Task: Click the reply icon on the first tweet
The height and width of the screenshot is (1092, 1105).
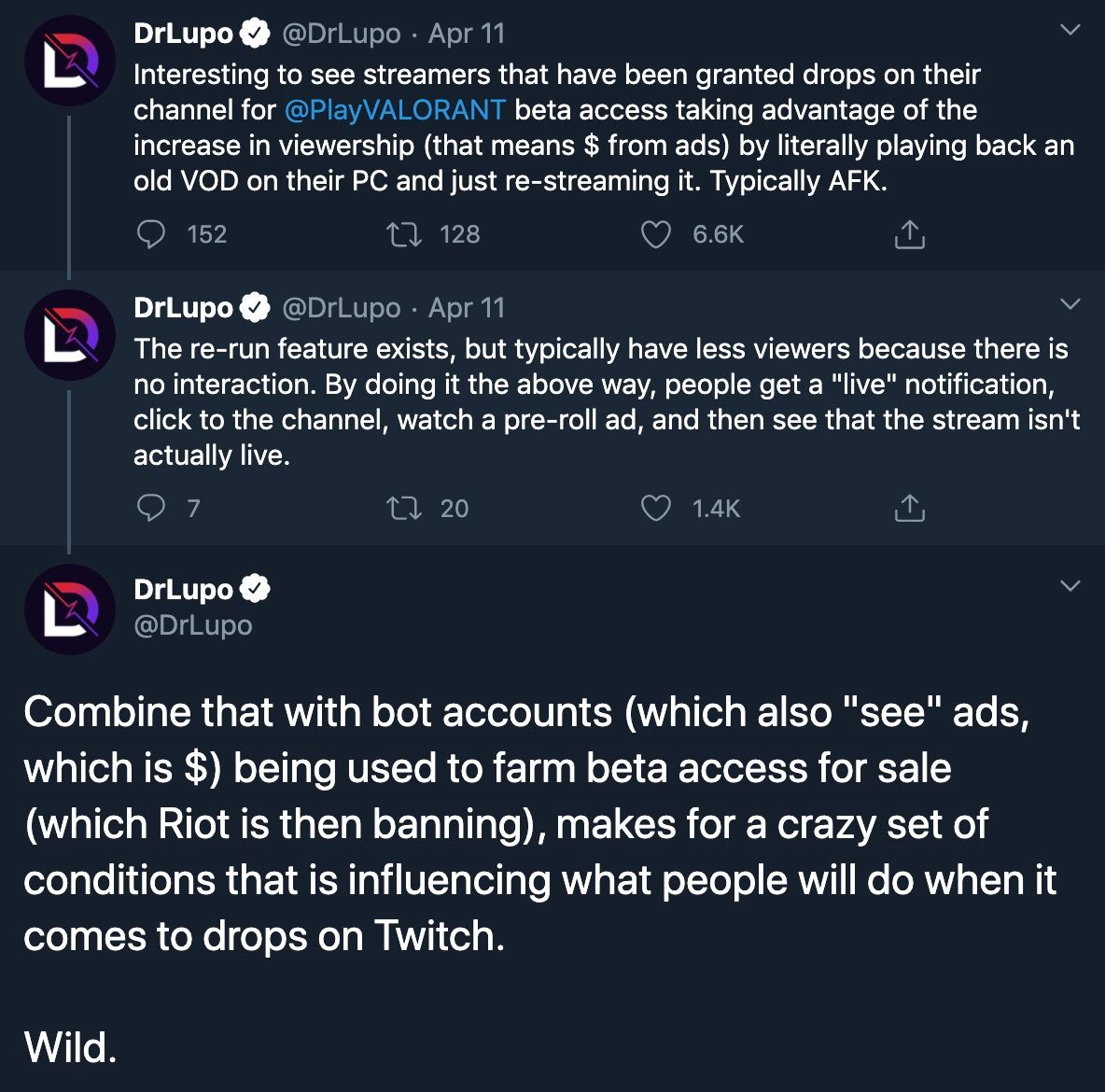Action: (x=152, y=234)
